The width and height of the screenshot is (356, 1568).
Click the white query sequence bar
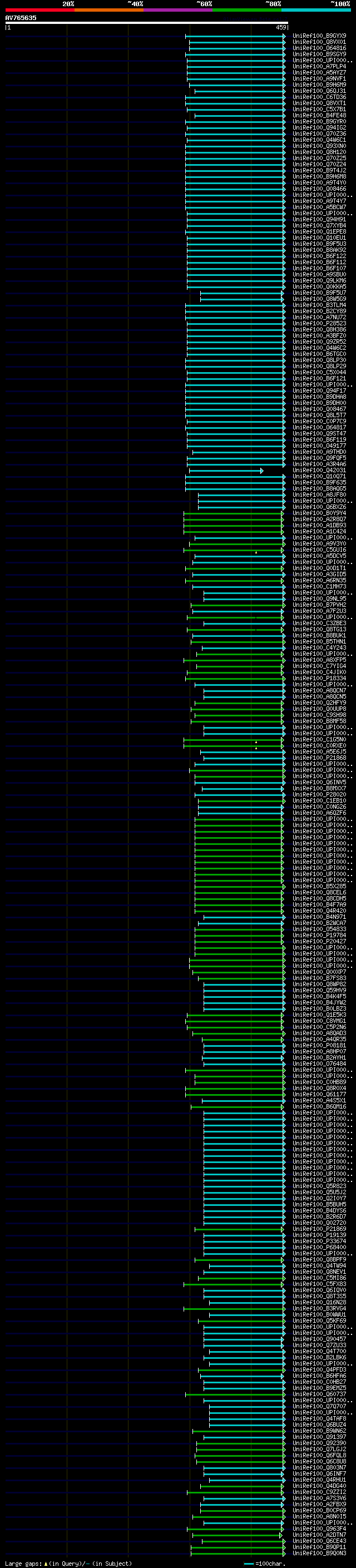(147, 22)
